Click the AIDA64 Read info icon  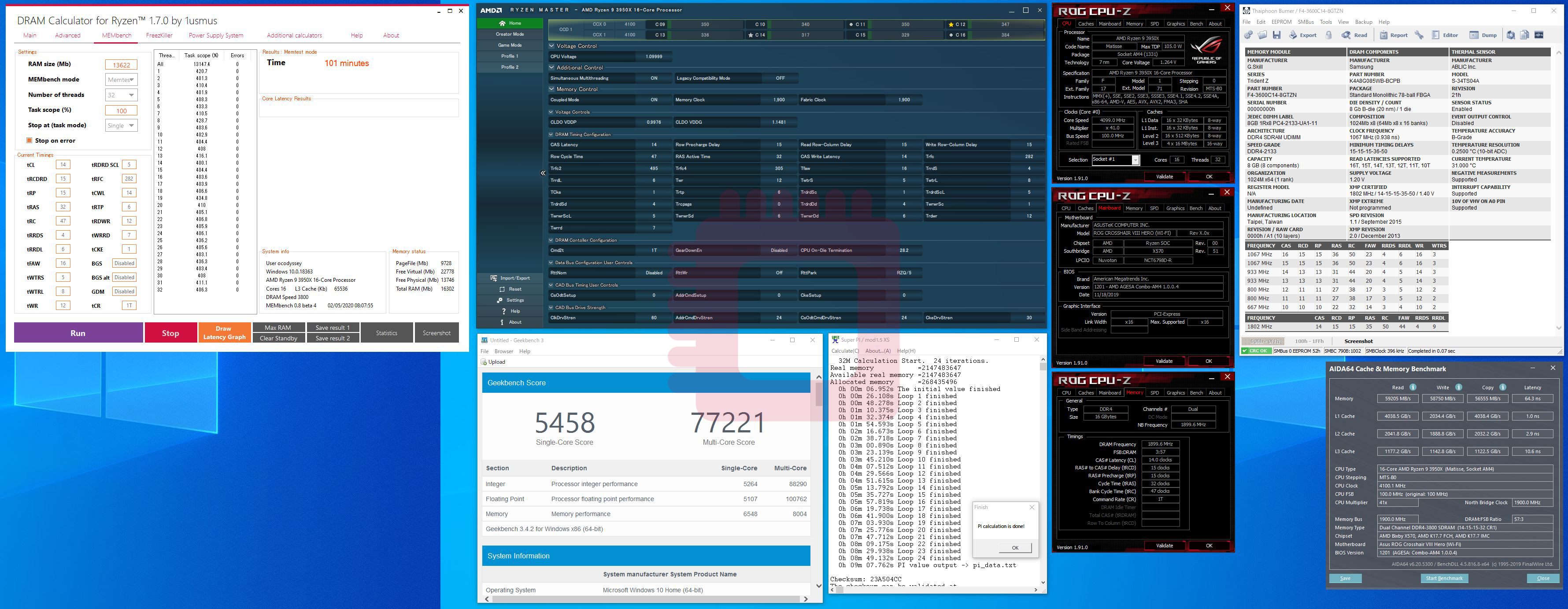1413,387
